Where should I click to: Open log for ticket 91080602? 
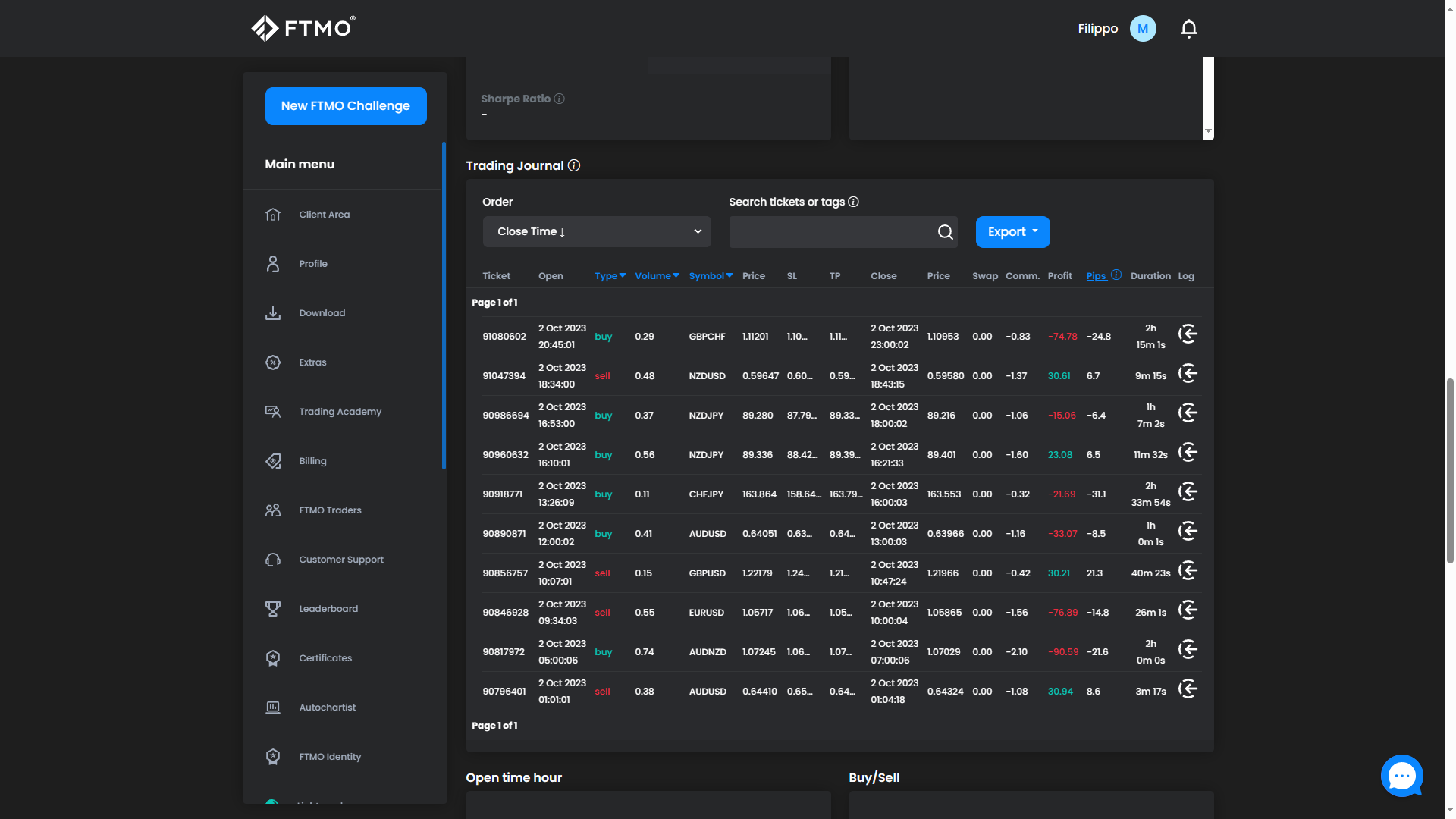click(1188, 334)
